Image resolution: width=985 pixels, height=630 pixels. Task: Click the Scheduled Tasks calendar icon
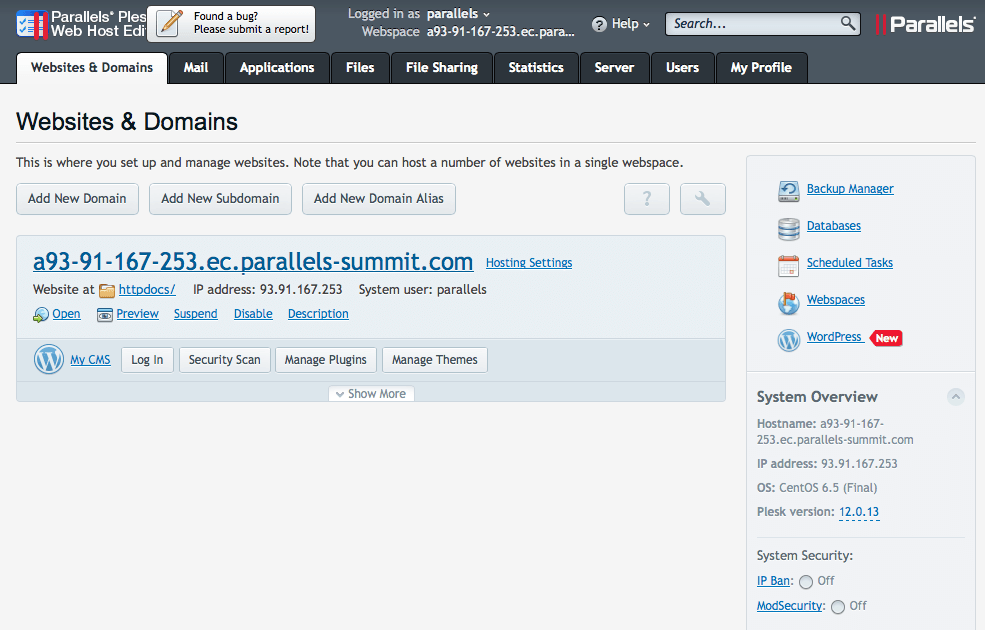(788, 266)
